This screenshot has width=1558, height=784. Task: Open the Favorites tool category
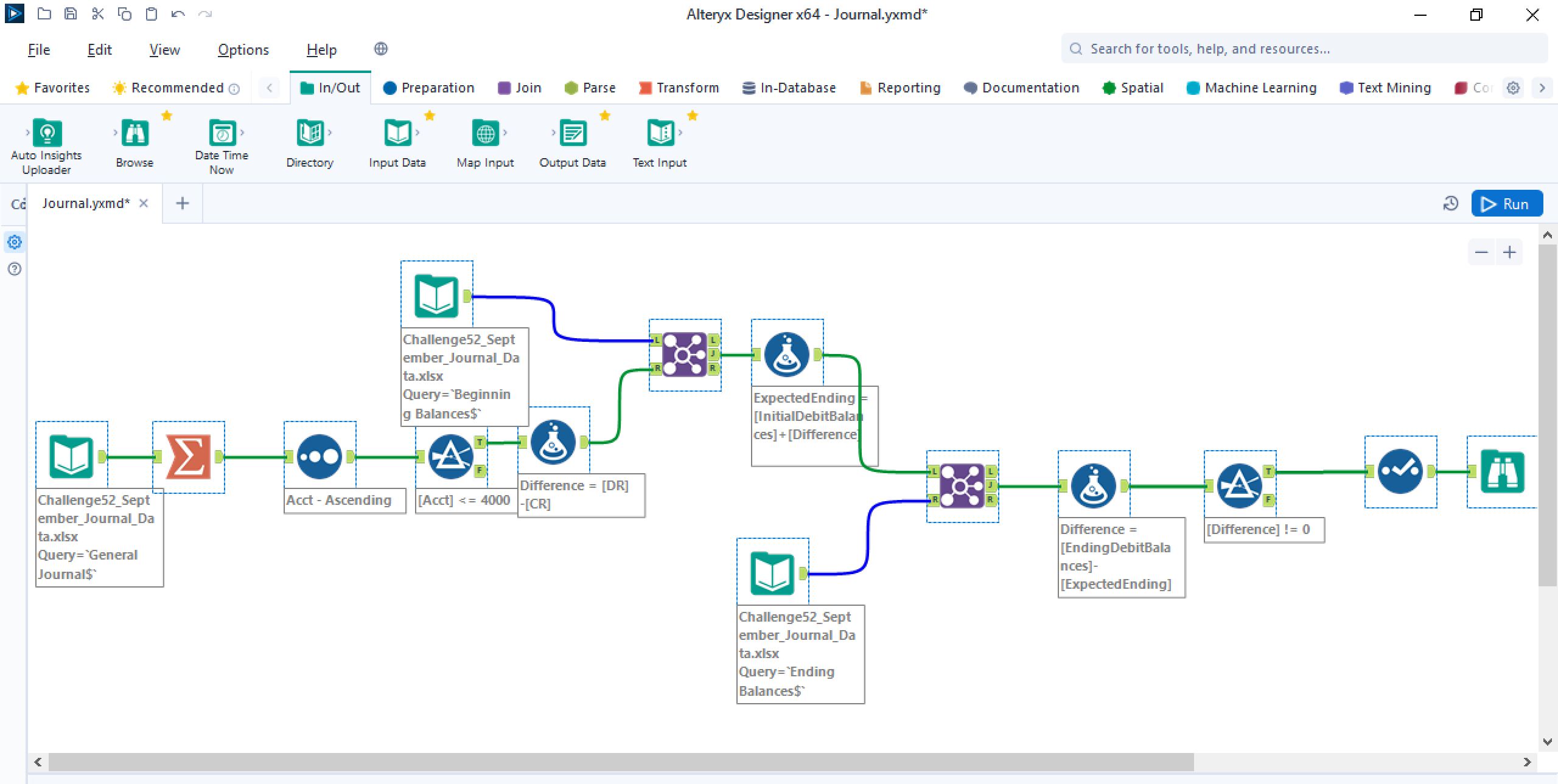pyautogui.click(x=52, y=88)
